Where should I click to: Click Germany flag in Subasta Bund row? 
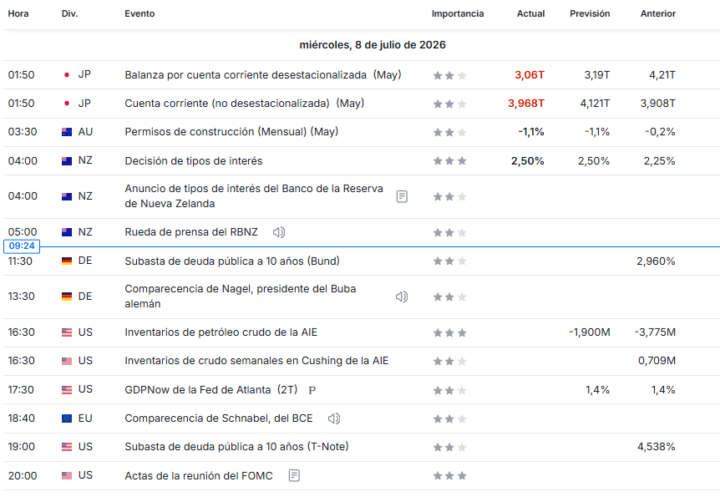67,261
